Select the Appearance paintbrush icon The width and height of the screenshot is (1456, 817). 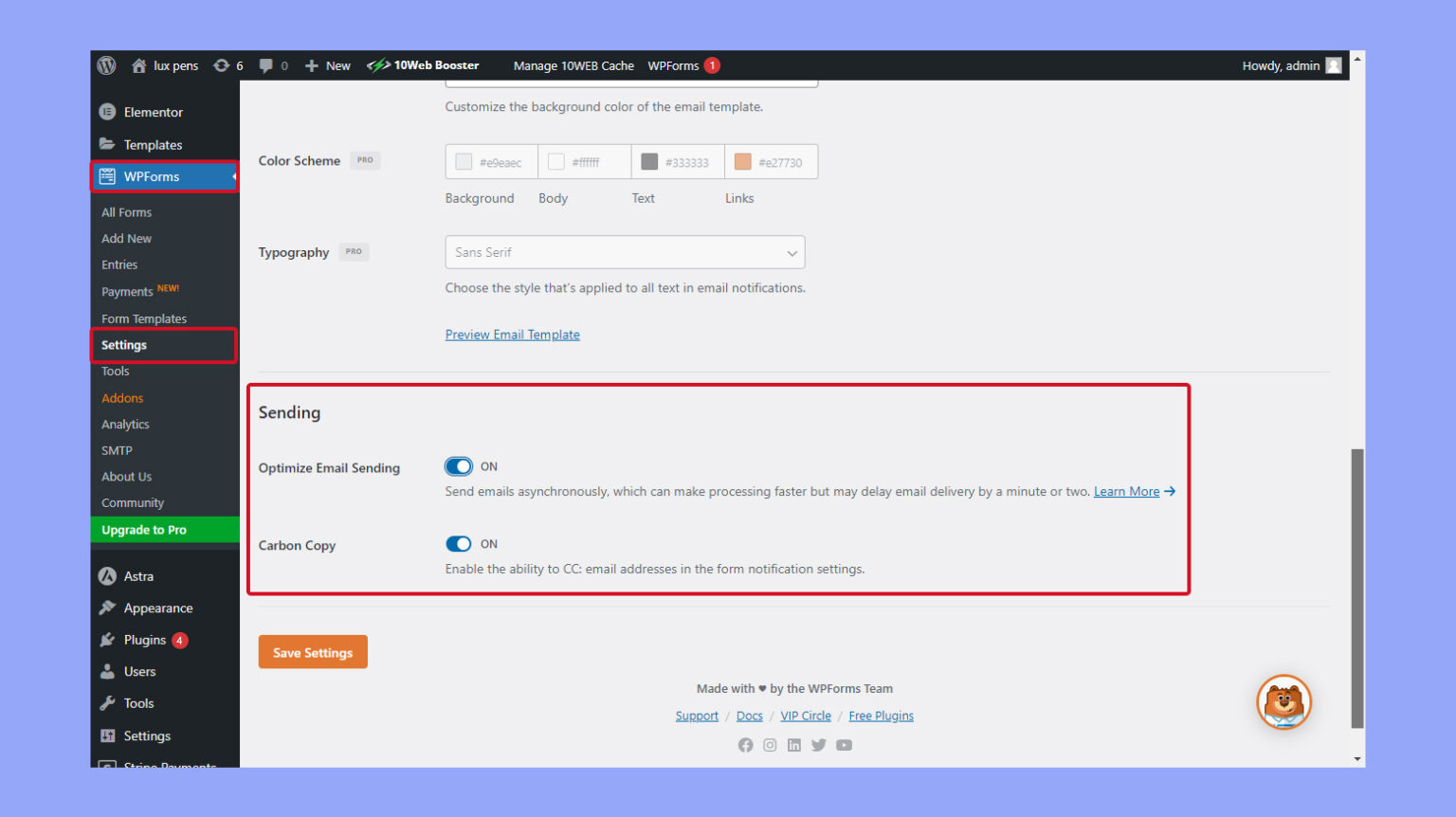click(107, 608)
